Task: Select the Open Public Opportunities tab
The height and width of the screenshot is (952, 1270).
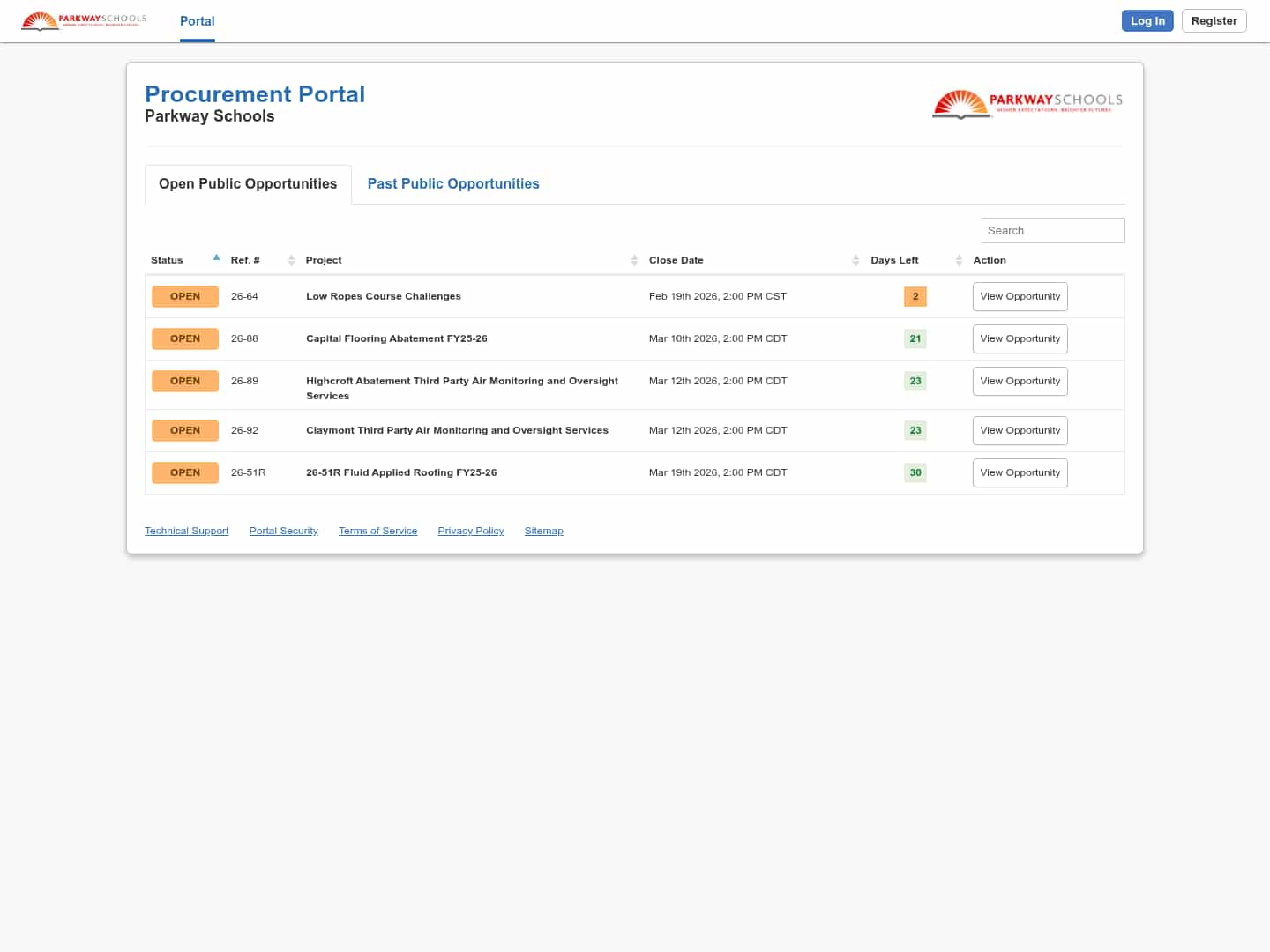Action: [248, 183]
